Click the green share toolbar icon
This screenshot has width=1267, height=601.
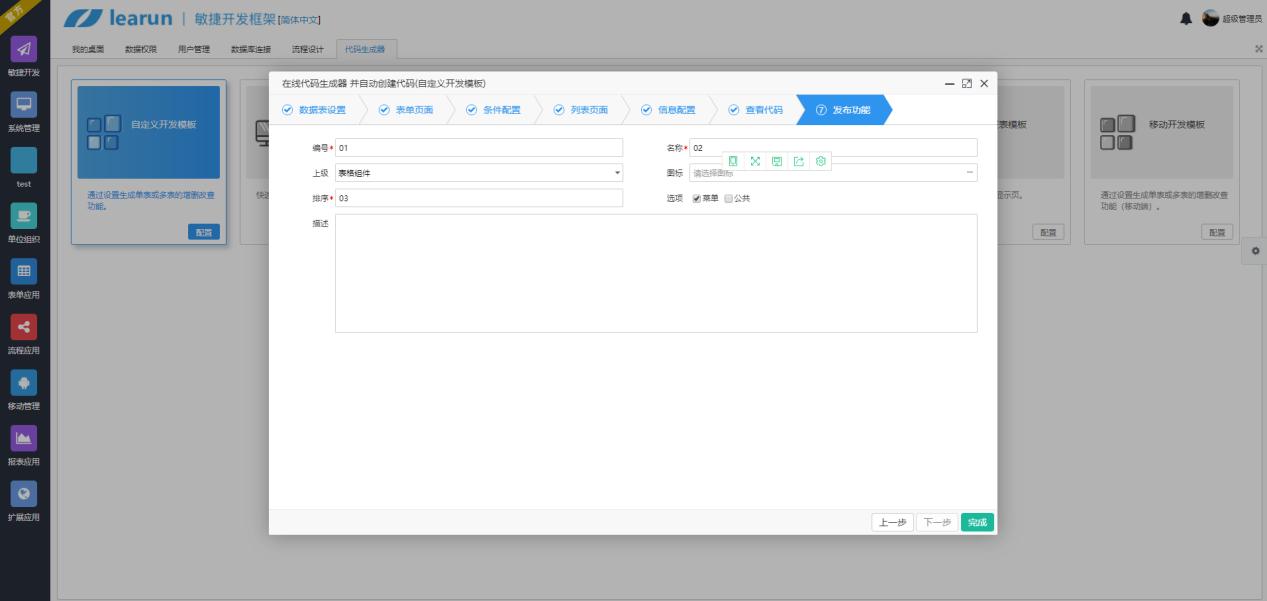799,161
